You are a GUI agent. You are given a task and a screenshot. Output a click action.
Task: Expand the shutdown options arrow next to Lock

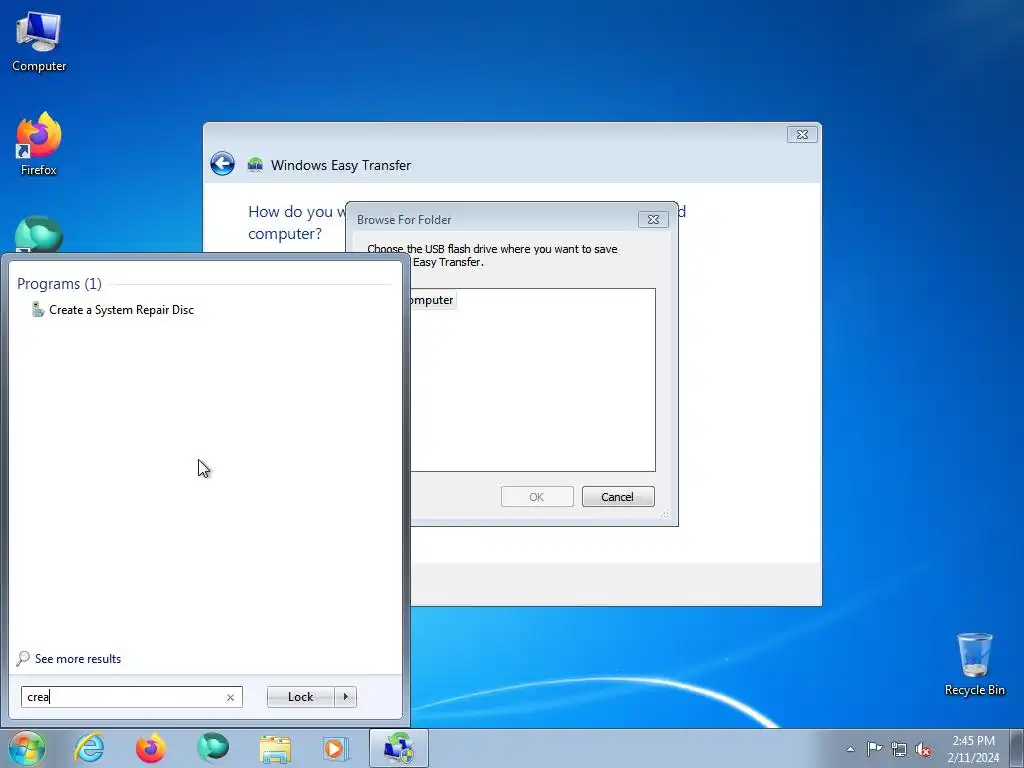click(x=345, y=697)
